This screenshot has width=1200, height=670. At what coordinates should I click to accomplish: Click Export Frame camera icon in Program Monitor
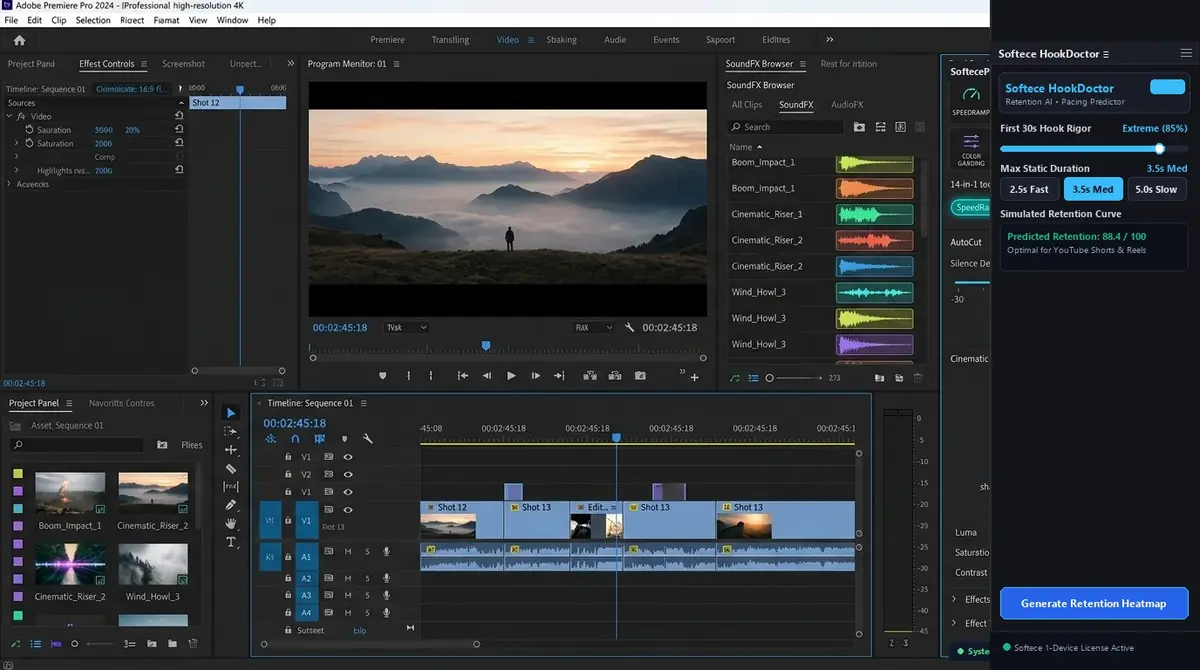point(640,376)
